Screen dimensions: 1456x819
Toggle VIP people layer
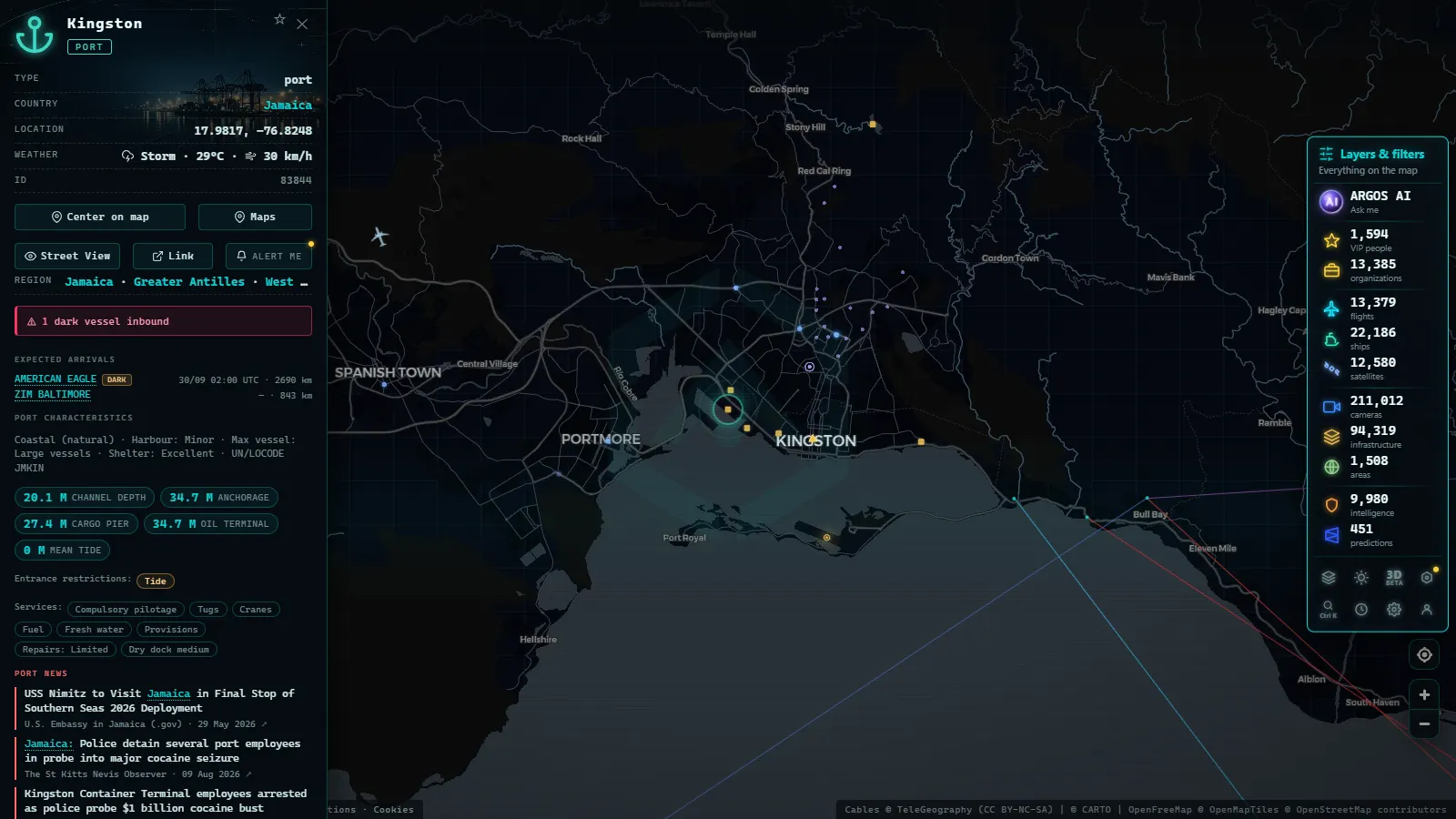[x=1377, y=240]
